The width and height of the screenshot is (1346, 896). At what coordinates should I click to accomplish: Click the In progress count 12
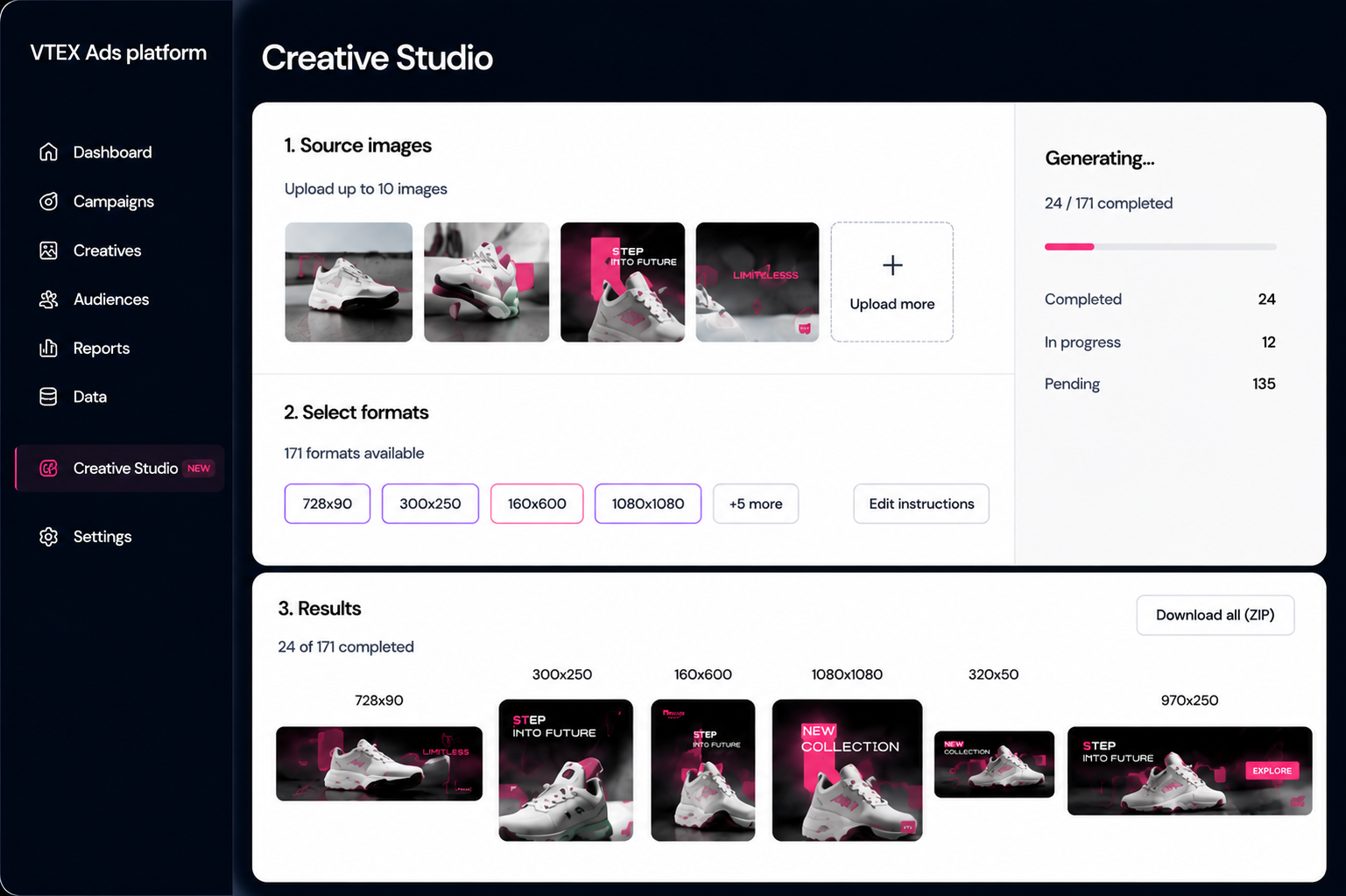1268,342
